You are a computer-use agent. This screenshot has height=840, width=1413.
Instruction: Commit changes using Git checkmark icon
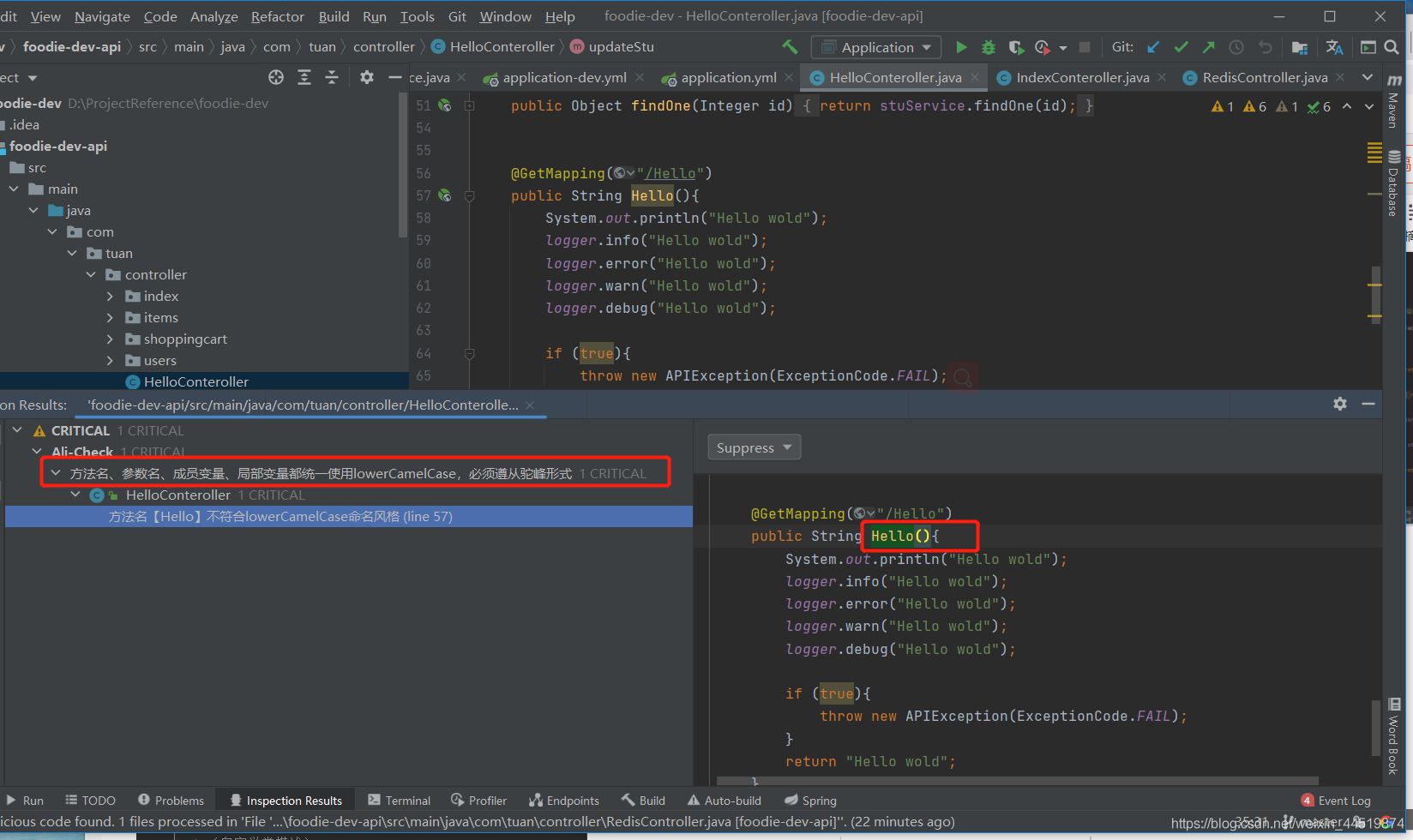tap(1181, 47)
